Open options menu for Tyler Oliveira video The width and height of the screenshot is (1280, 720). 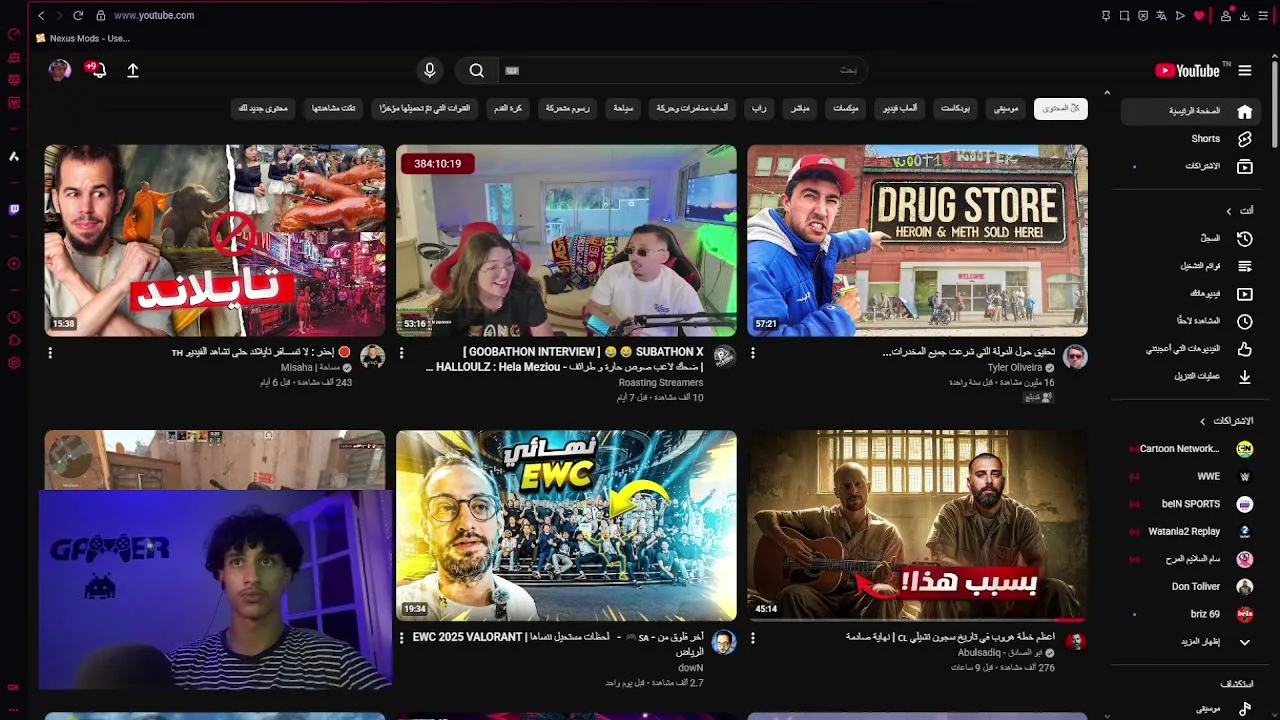click(753, 353)
